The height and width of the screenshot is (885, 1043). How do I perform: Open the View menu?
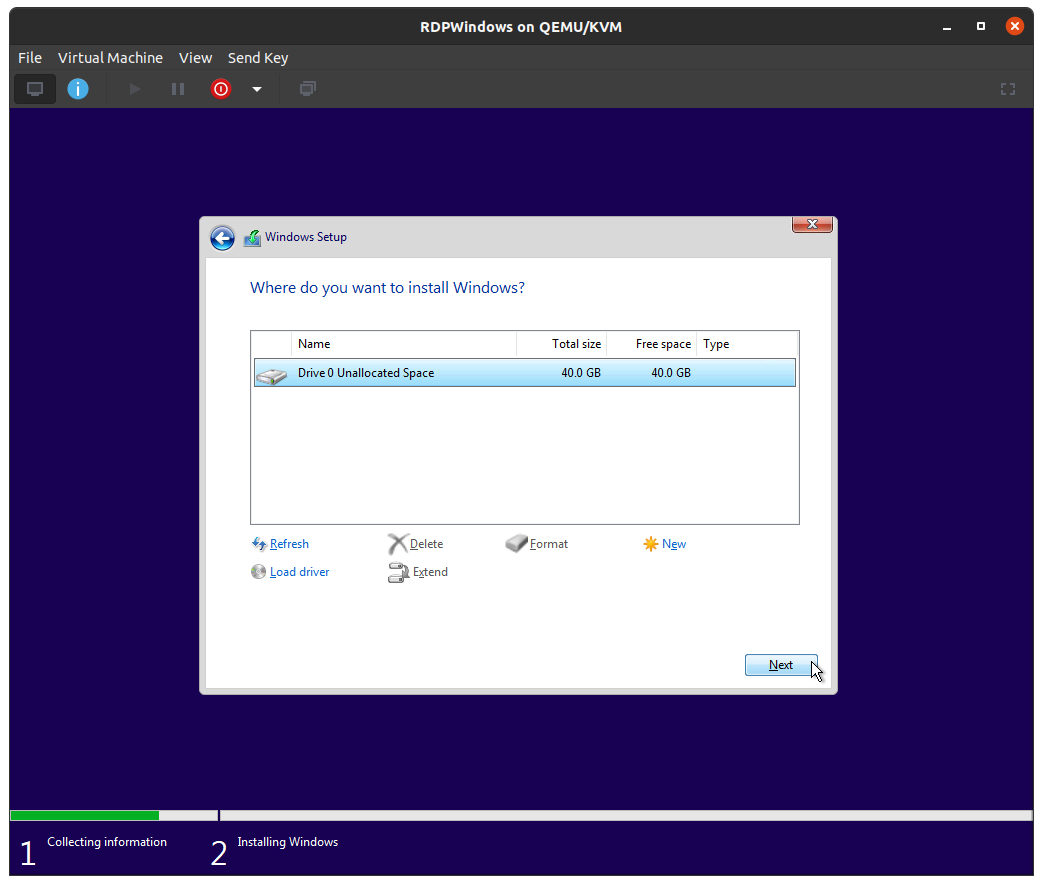[195, 58]
